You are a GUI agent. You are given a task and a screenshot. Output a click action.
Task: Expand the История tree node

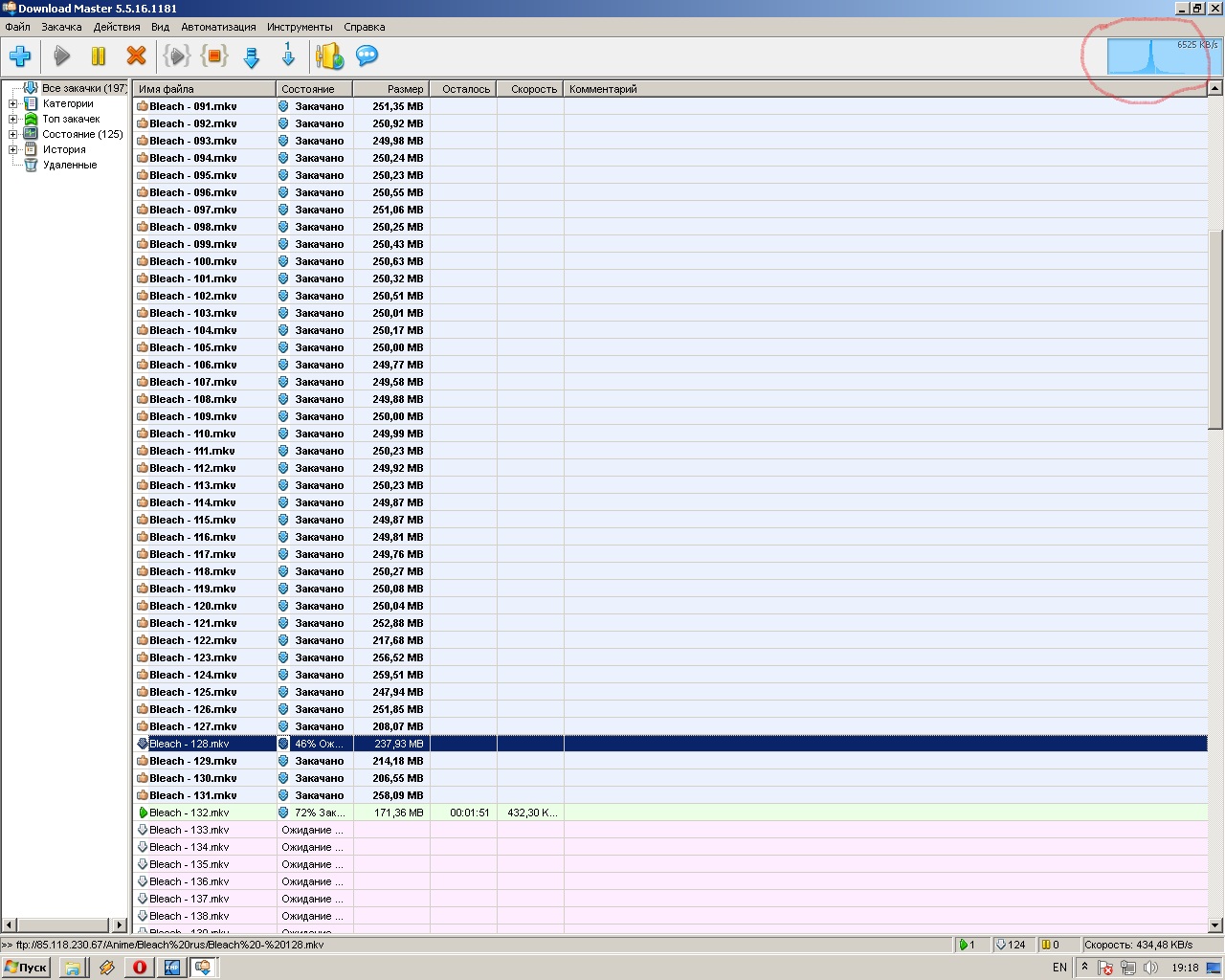click(x=12, y=149)
